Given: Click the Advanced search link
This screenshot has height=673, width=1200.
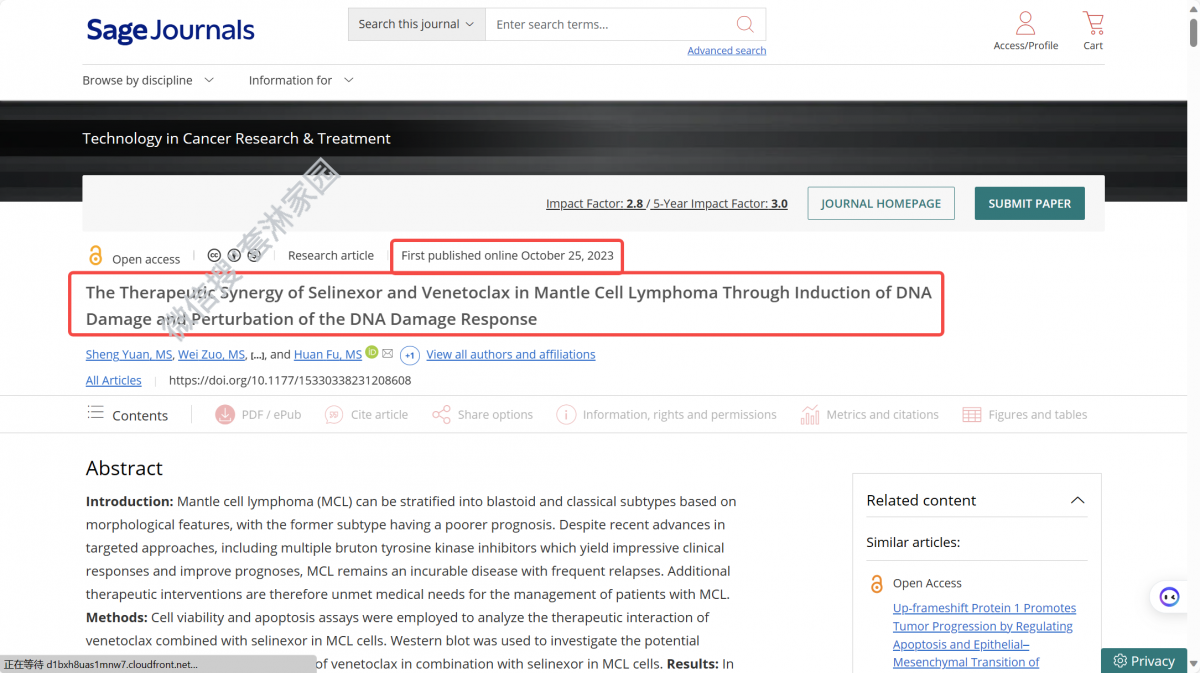Looking at the screenshot, I should click(x=726, y=51).
